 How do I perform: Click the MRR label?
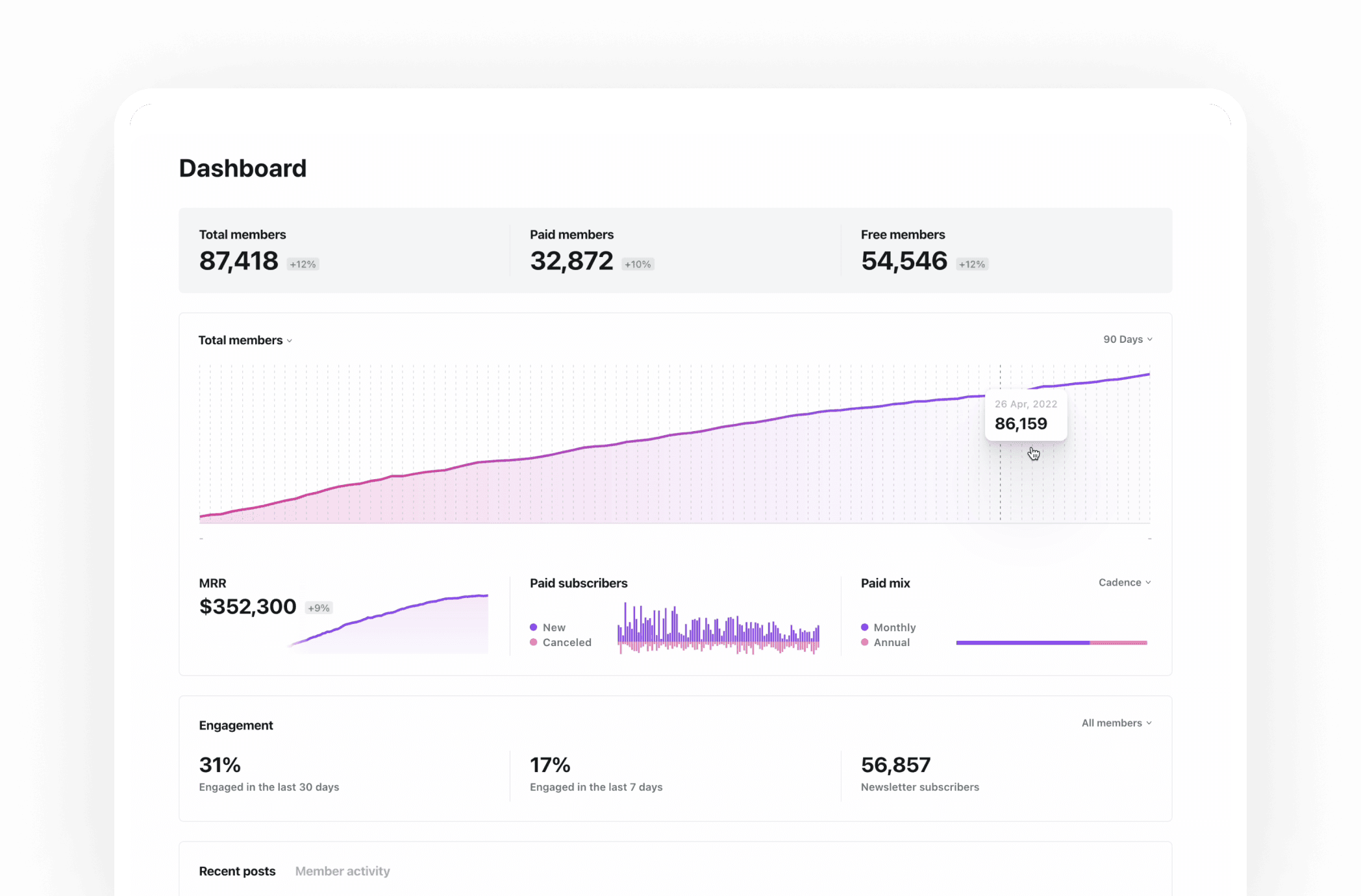212,583
